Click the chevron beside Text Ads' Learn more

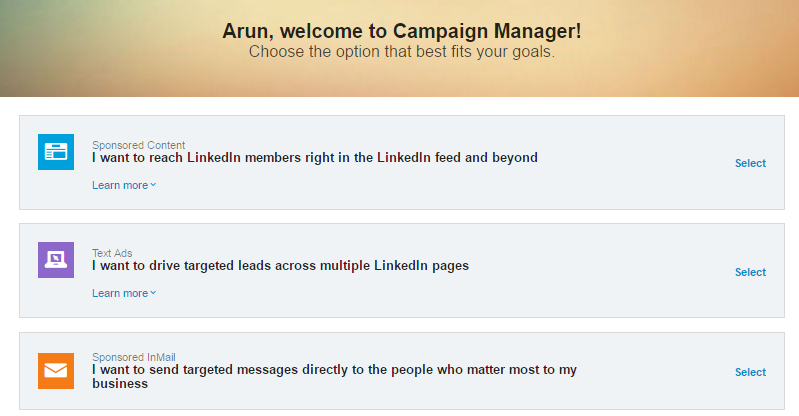(153, 293)
